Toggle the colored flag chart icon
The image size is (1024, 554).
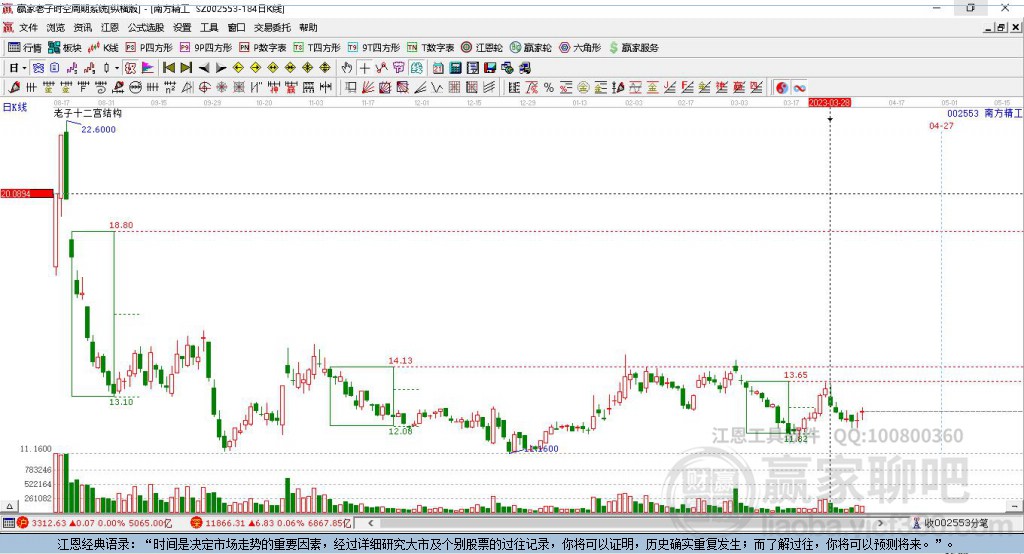coord(148,68)
